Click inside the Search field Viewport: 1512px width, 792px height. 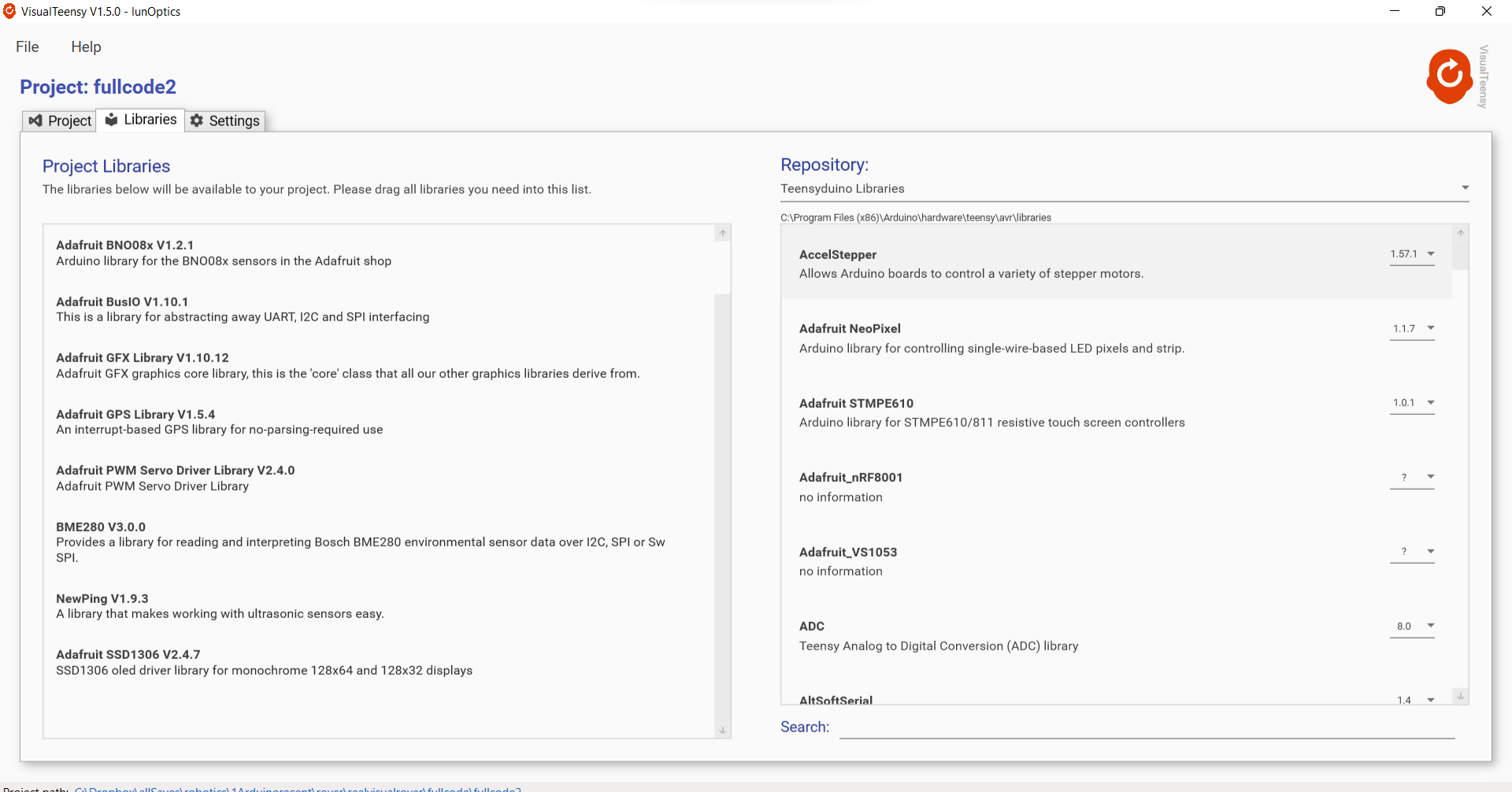1142,731
